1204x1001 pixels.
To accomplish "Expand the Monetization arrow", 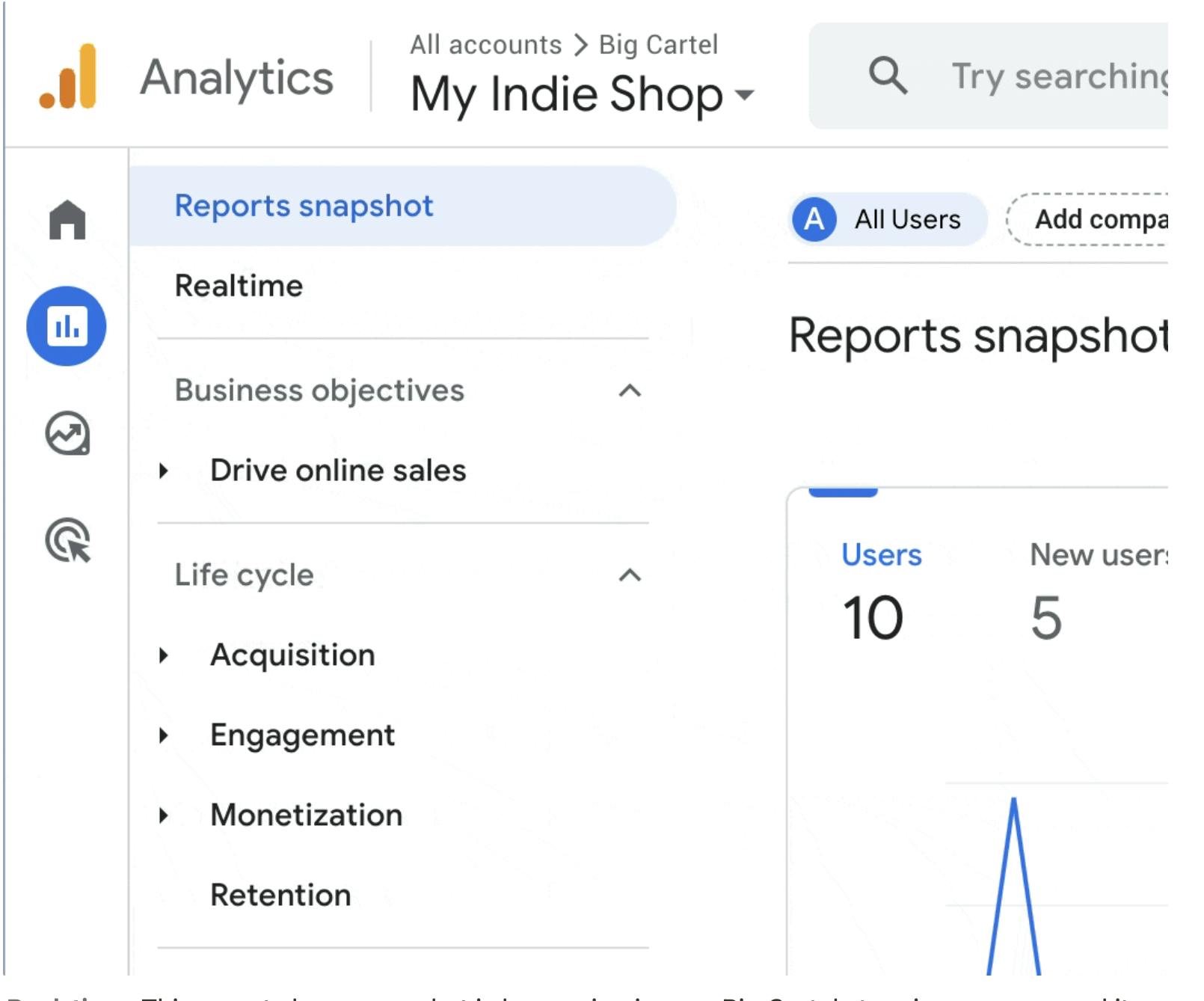I will (x=164, y=815).
